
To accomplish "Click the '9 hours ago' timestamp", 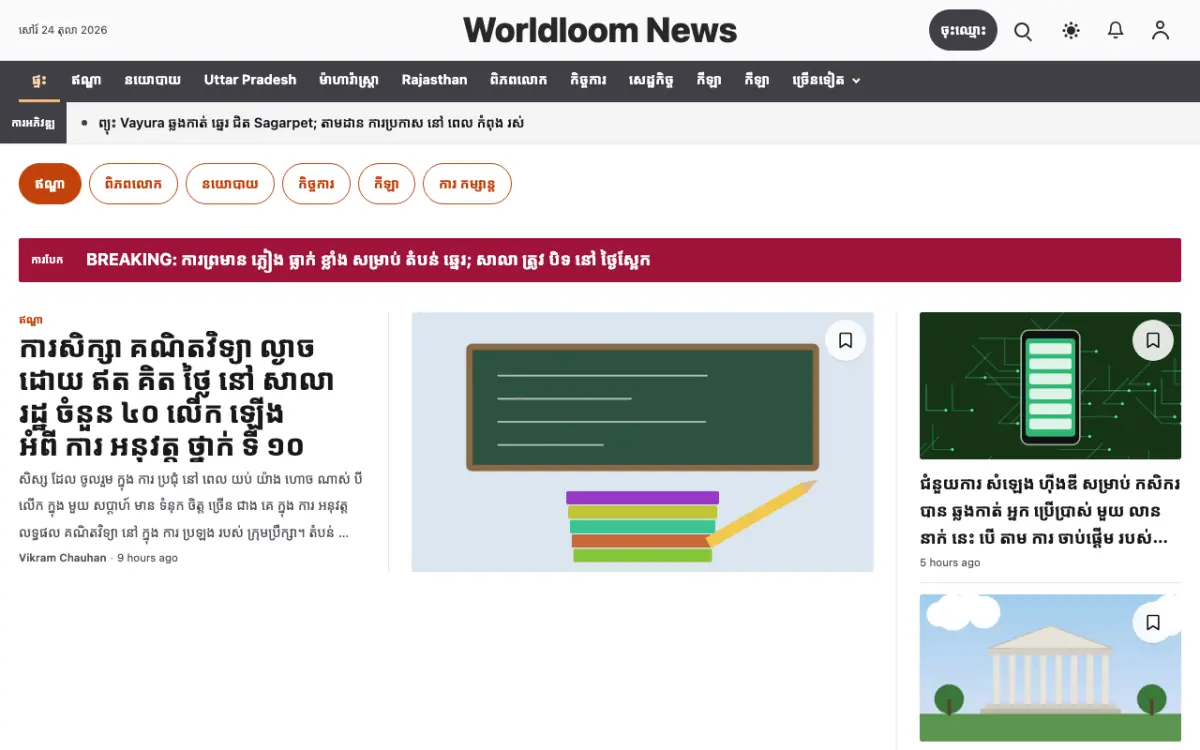I will [148, 558].
